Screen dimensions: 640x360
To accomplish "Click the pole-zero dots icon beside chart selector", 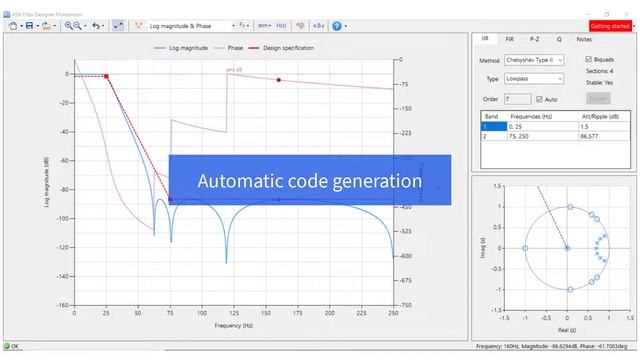I will tap(139, 26).
